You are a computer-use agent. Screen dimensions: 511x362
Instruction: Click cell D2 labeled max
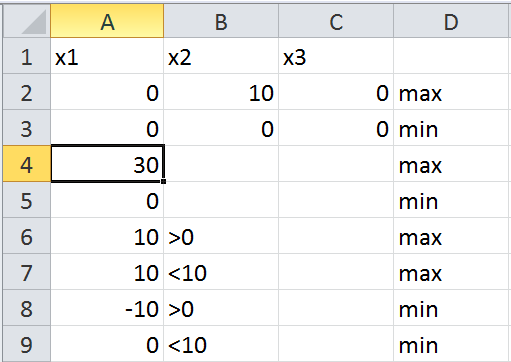click(x=452, y=92)
